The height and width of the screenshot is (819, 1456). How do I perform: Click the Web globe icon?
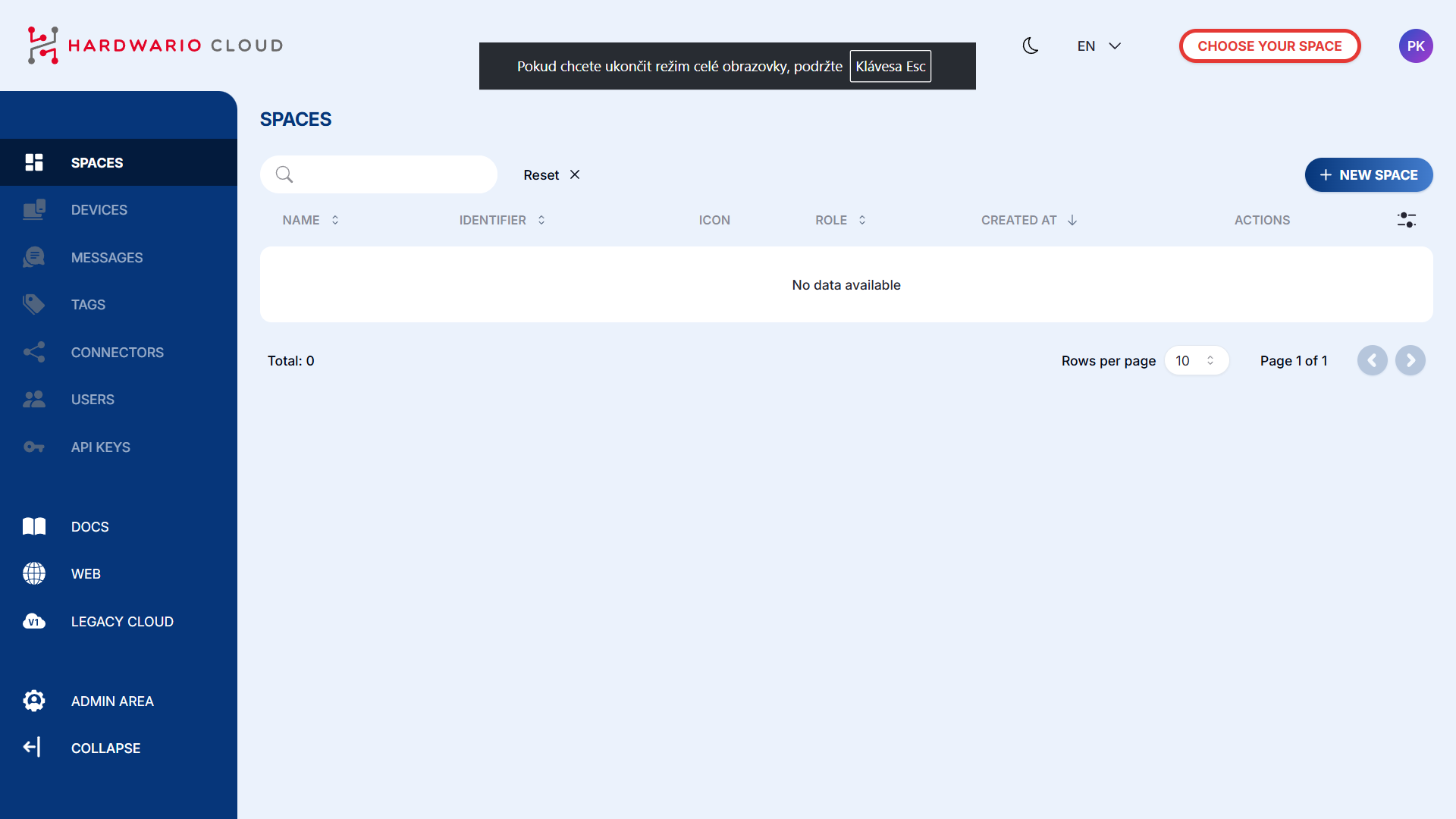pyautogui.click(x=34, y=573)
